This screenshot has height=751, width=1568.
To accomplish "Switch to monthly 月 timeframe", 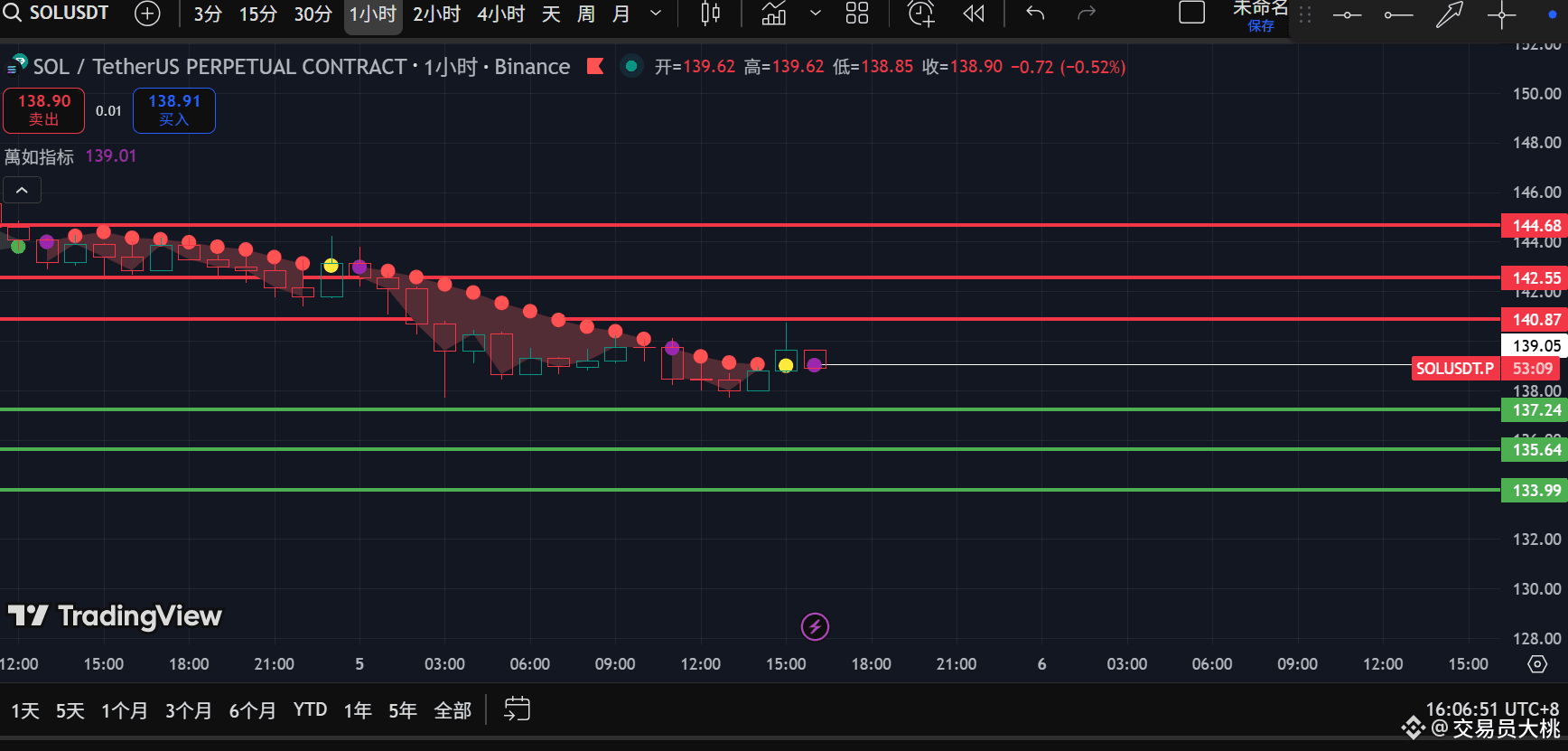I will [x=621, y=14].
